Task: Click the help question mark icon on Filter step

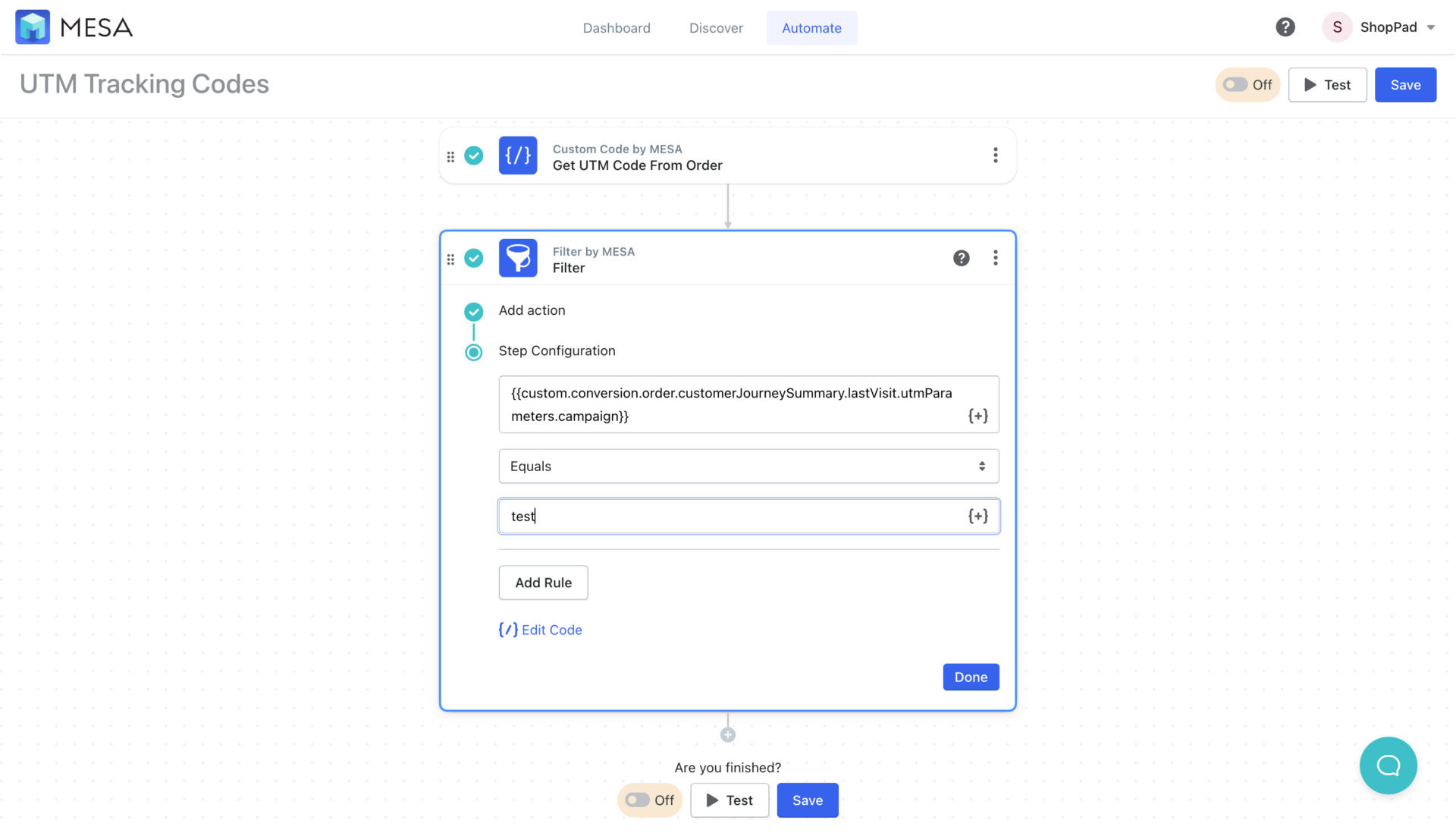Action: [x=961, y=258]
